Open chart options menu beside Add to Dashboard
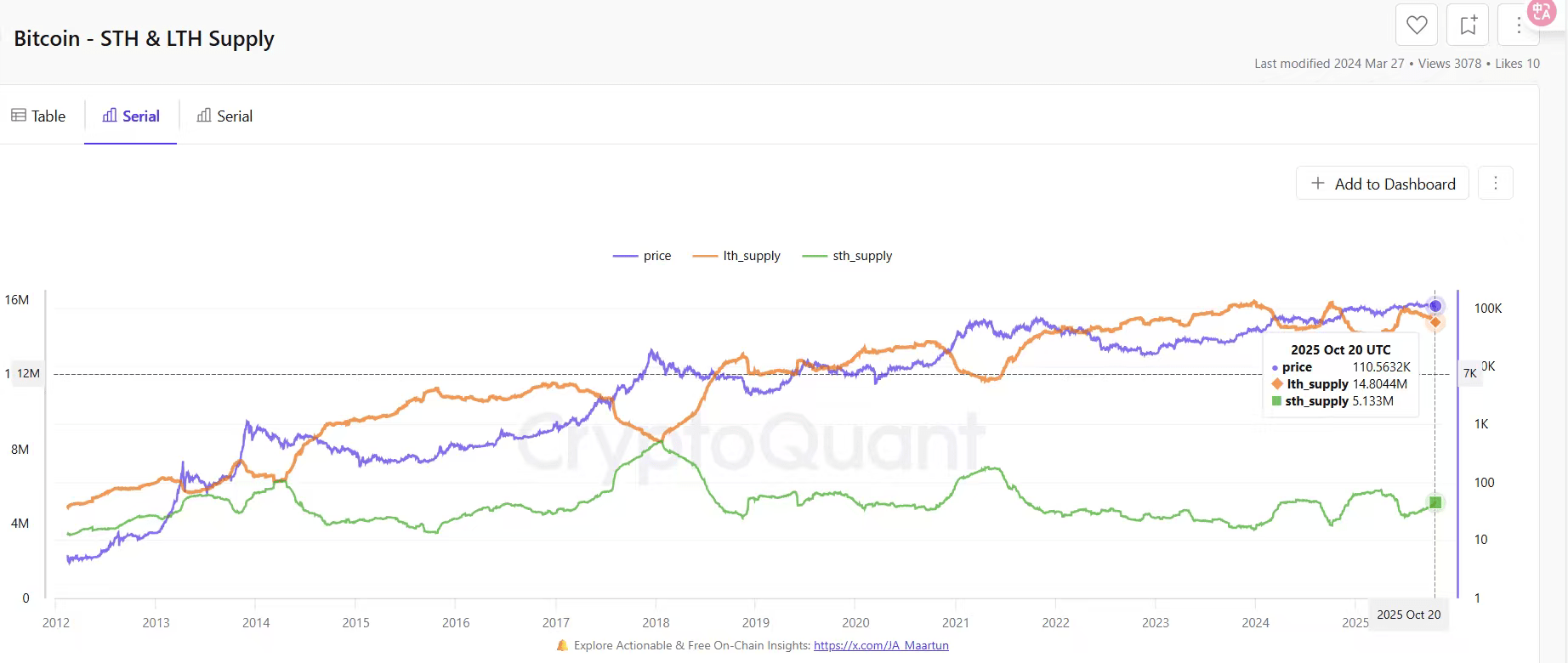This screenshot has height=663, width=1568. [x=1496, y=183]
